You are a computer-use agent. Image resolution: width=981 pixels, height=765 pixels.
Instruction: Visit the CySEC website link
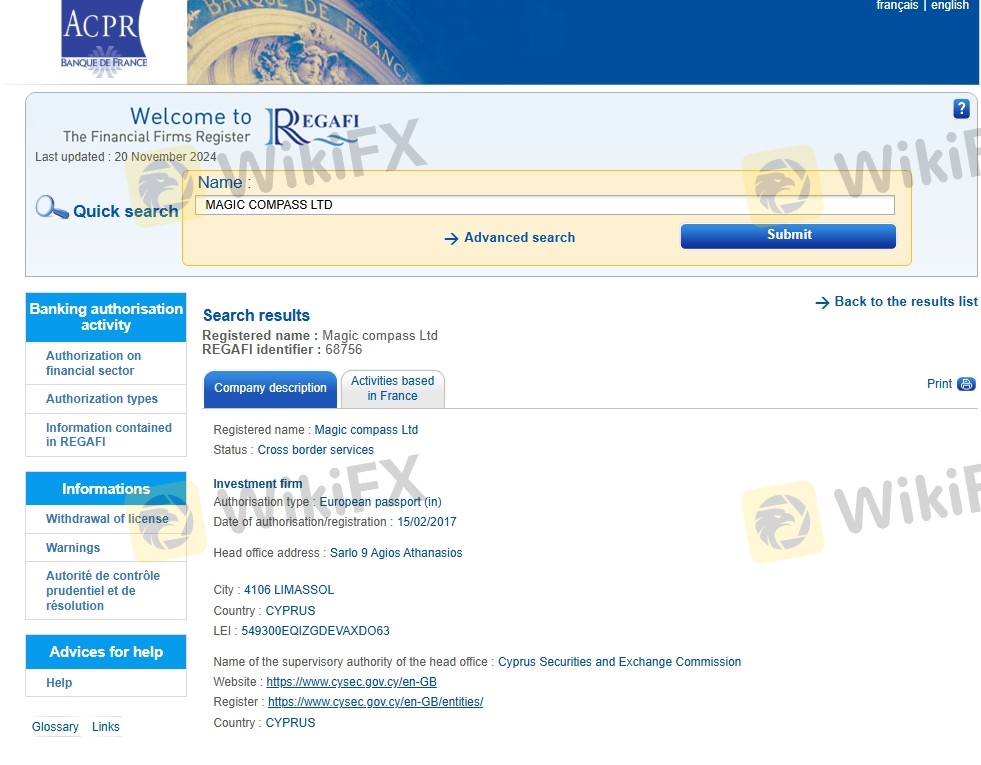coord(351,682)
